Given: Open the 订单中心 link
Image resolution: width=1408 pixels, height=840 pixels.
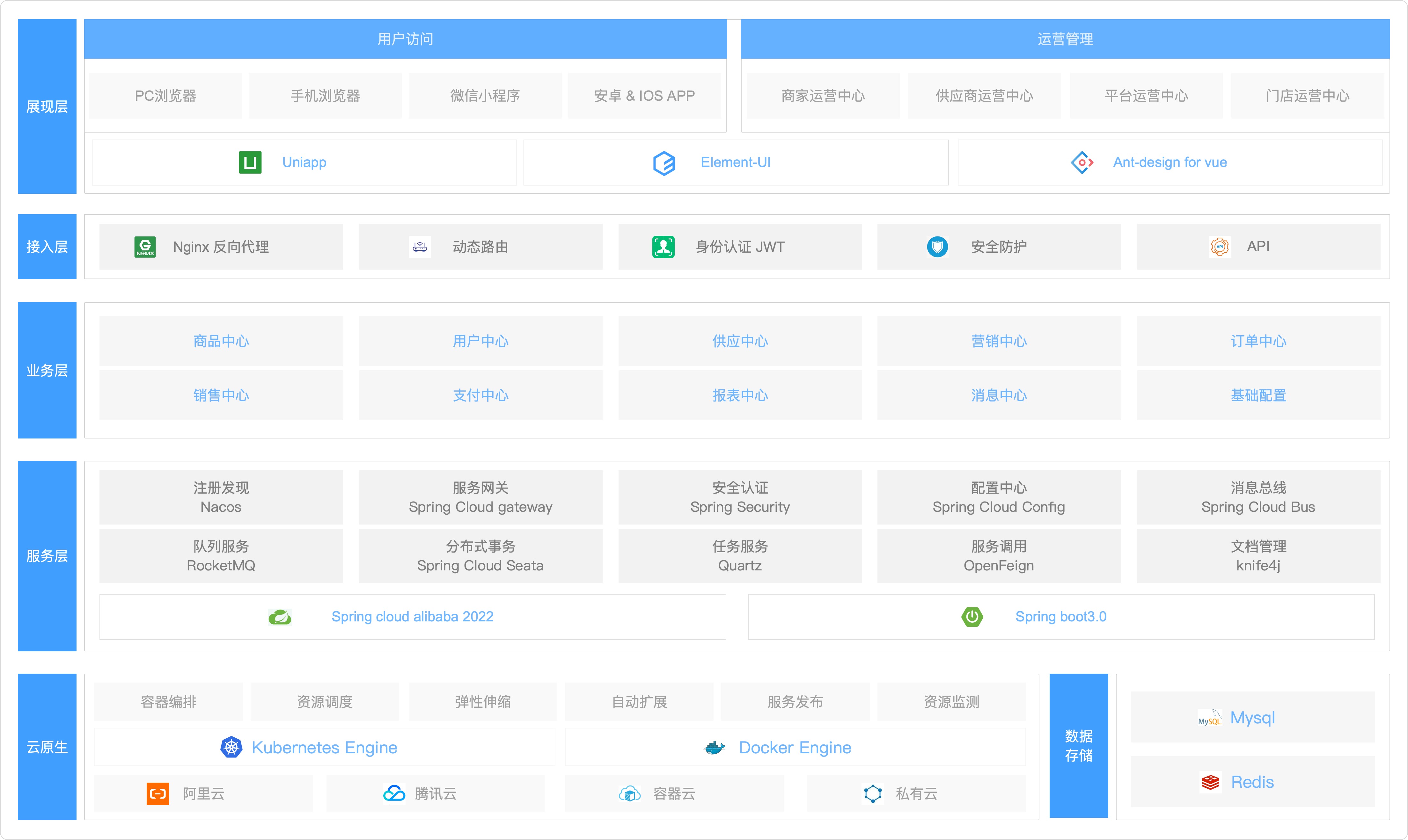Looking at the screenshot, I should (1258, 341).
